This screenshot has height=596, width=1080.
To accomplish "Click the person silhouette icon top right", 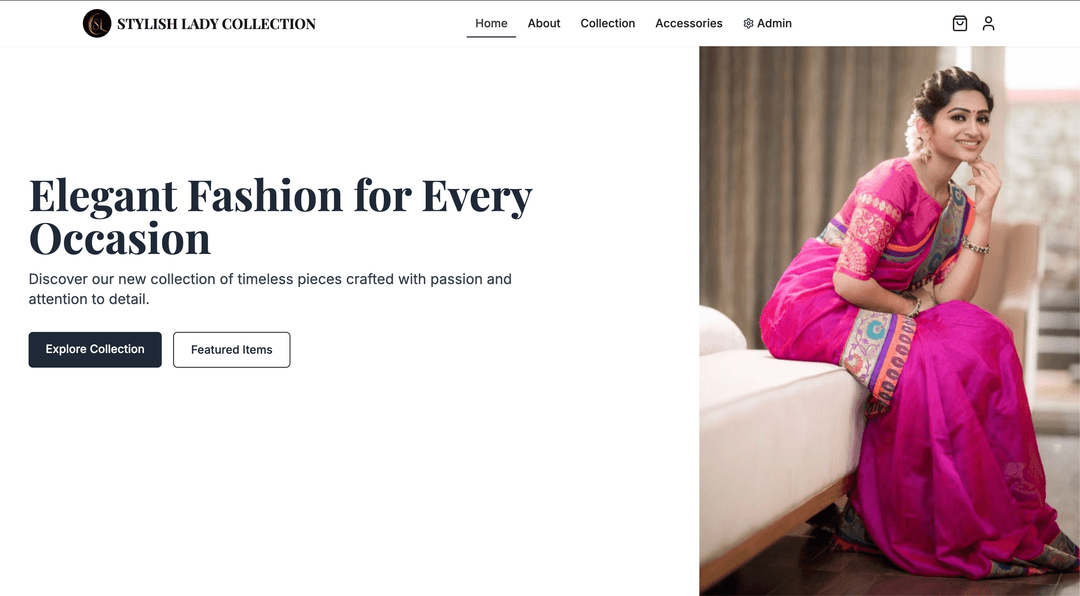I will click(988, 22).
